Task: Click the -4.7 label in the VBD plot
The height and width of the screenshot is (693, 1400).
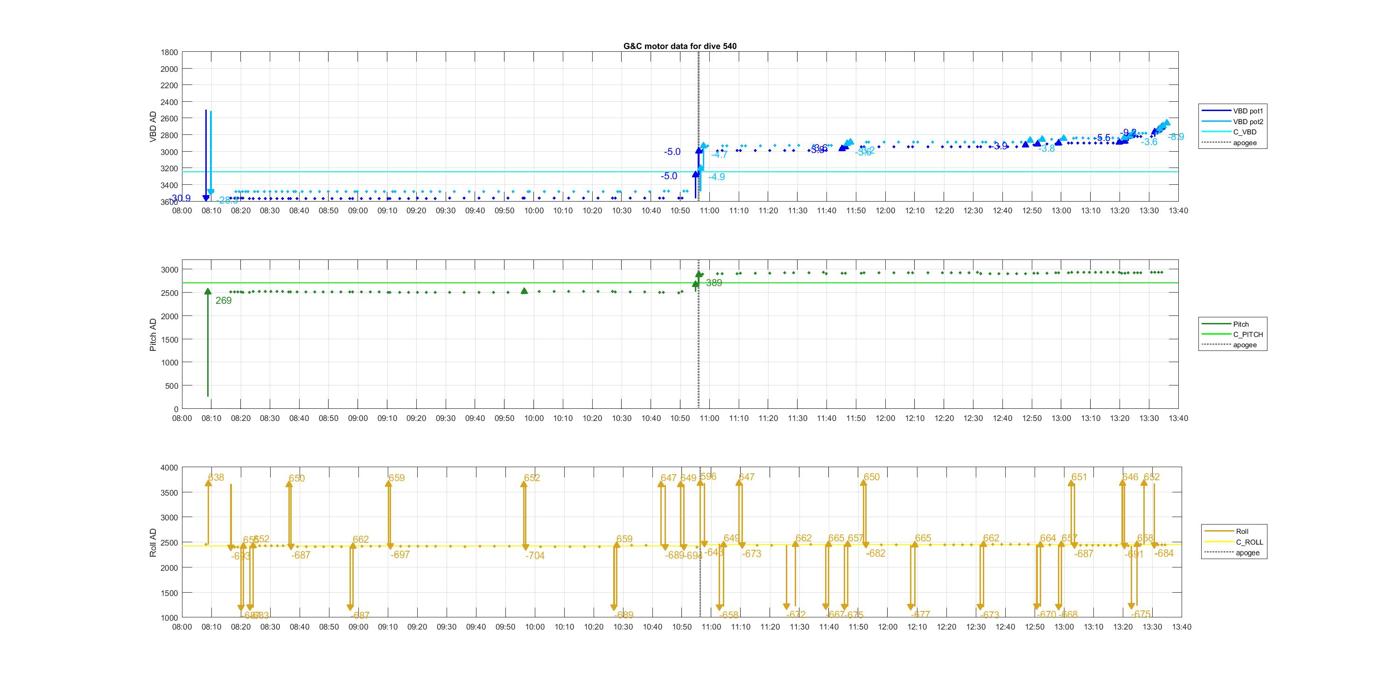Action: coord(719,154)
